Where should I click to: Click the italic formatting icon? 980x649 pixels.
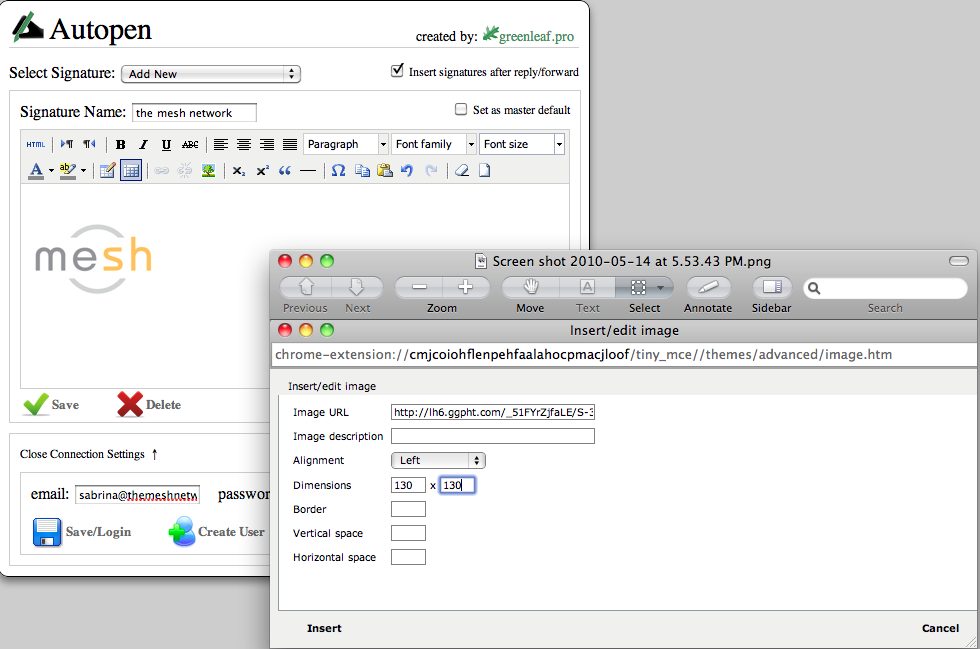[143, 145]
